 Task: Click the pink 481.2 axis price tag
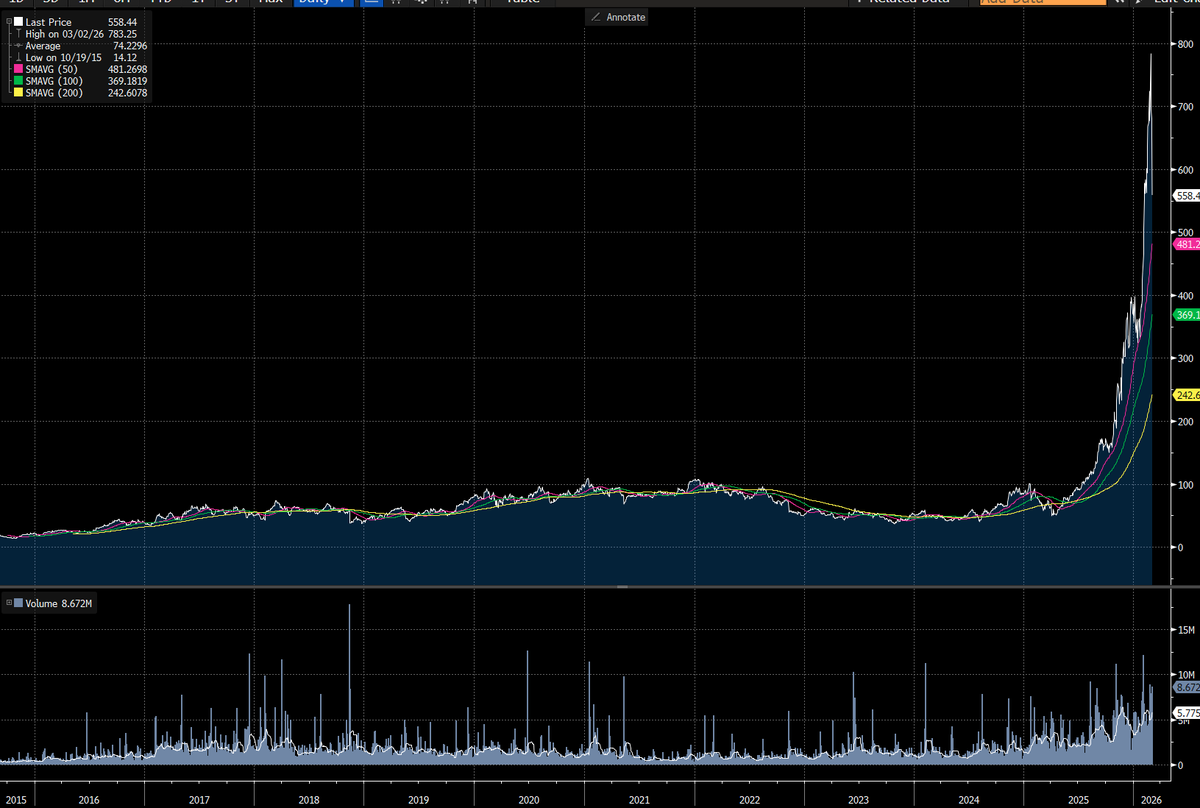click(1187, 244)
